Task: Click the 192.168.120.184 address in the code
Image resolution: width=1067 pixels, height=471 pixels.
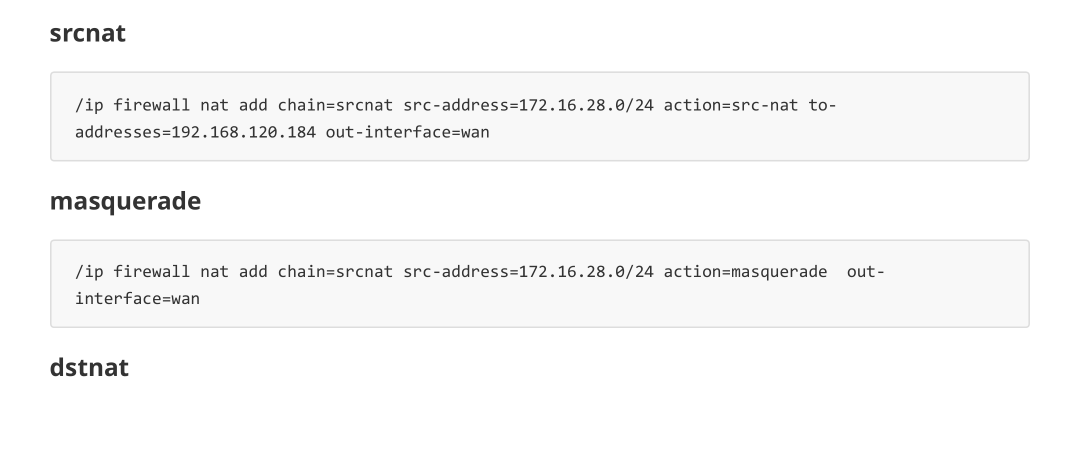Action: point(244,132)
